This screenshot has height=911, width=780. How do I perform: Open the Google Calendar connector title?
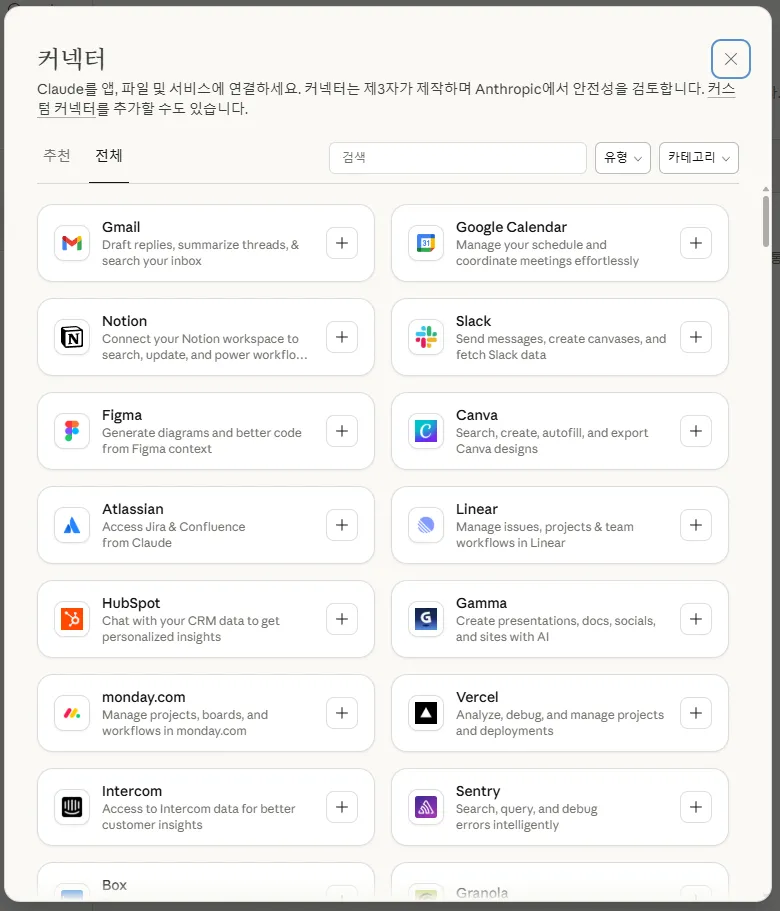pos(511,227)
